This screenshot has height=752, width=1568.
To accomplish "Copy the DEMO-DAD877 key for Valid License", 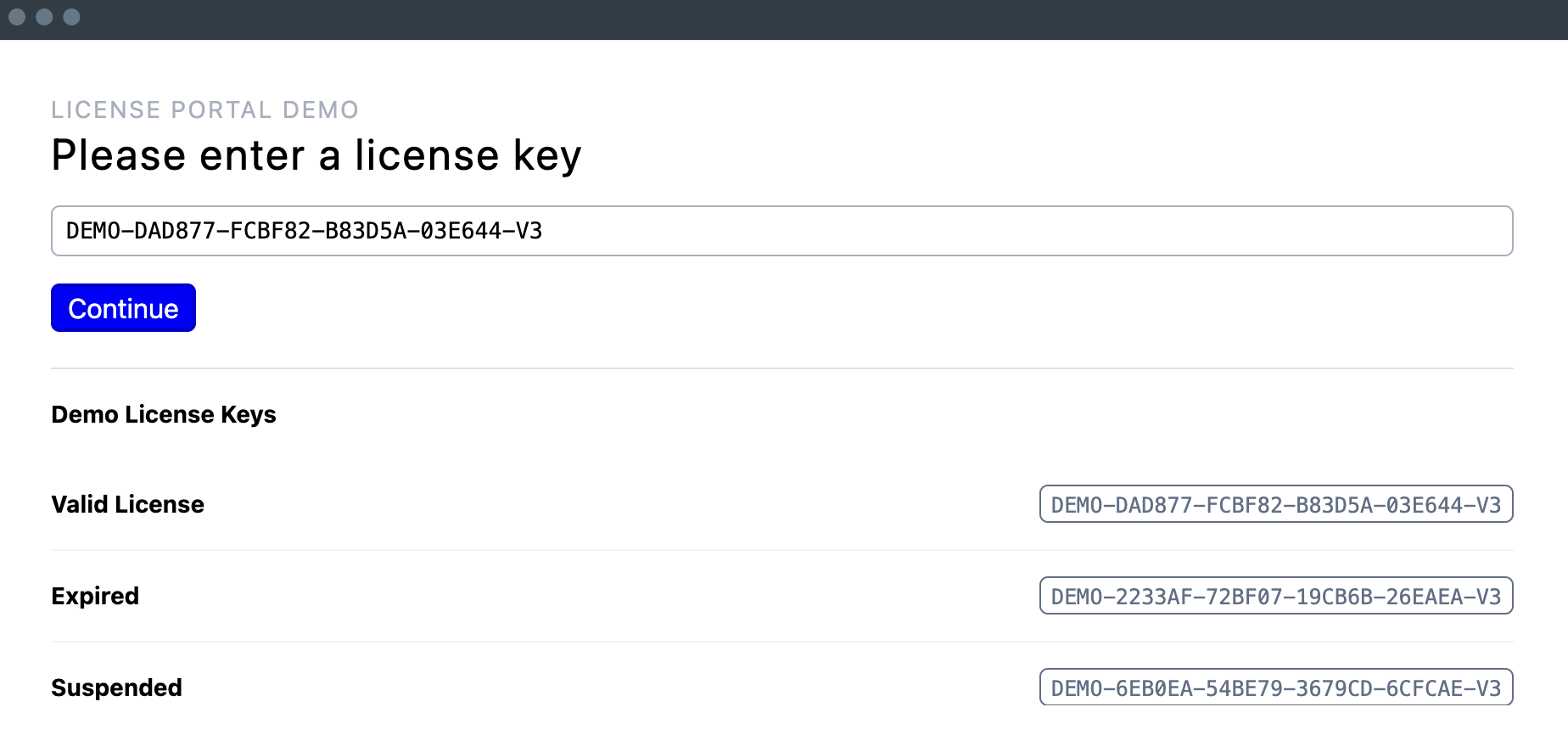I will point(1276,504).
